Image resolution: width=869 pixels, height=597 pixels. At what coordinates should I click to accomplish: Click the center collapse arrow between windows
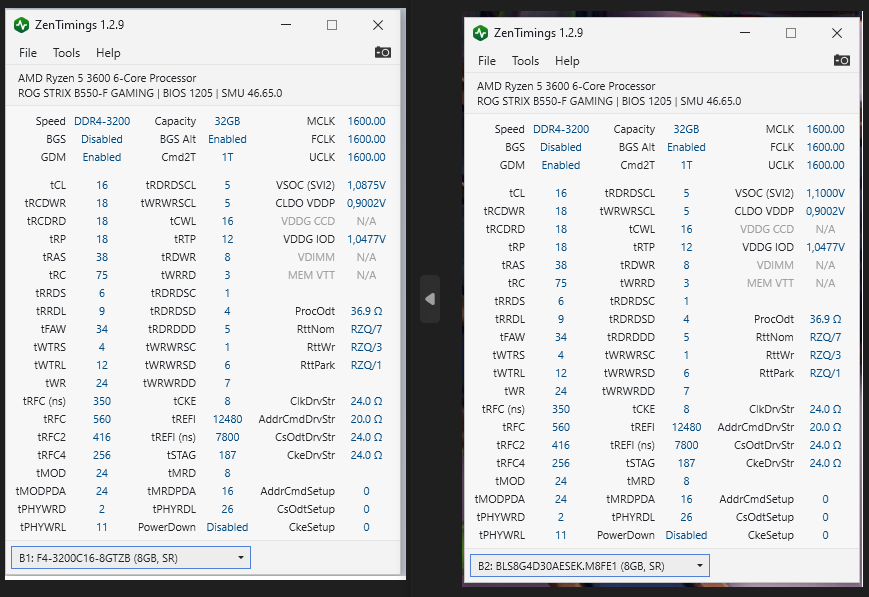click(x=430, y=299)
